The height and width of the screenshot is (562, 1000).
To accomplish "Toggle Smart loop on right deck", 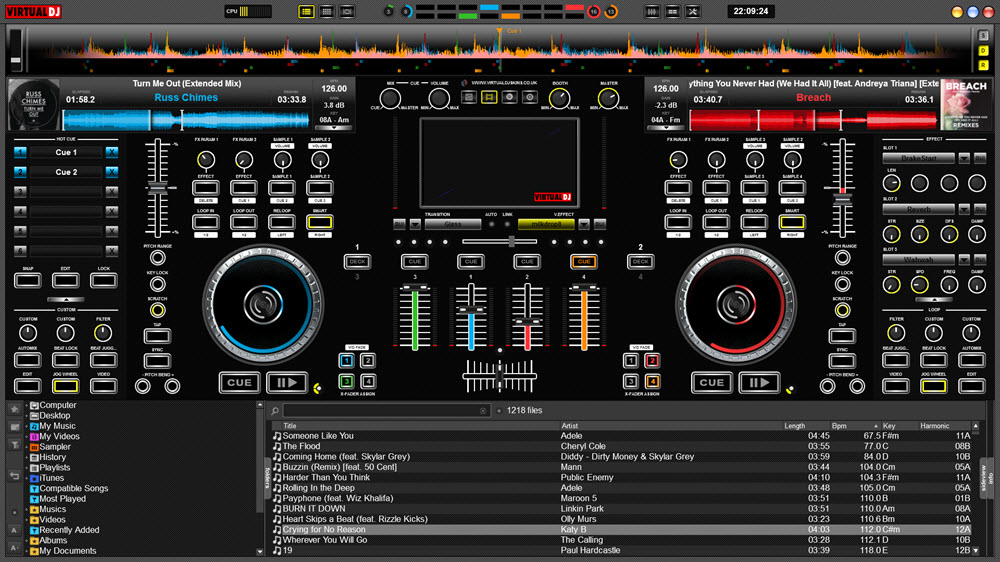I will [791, 222].
